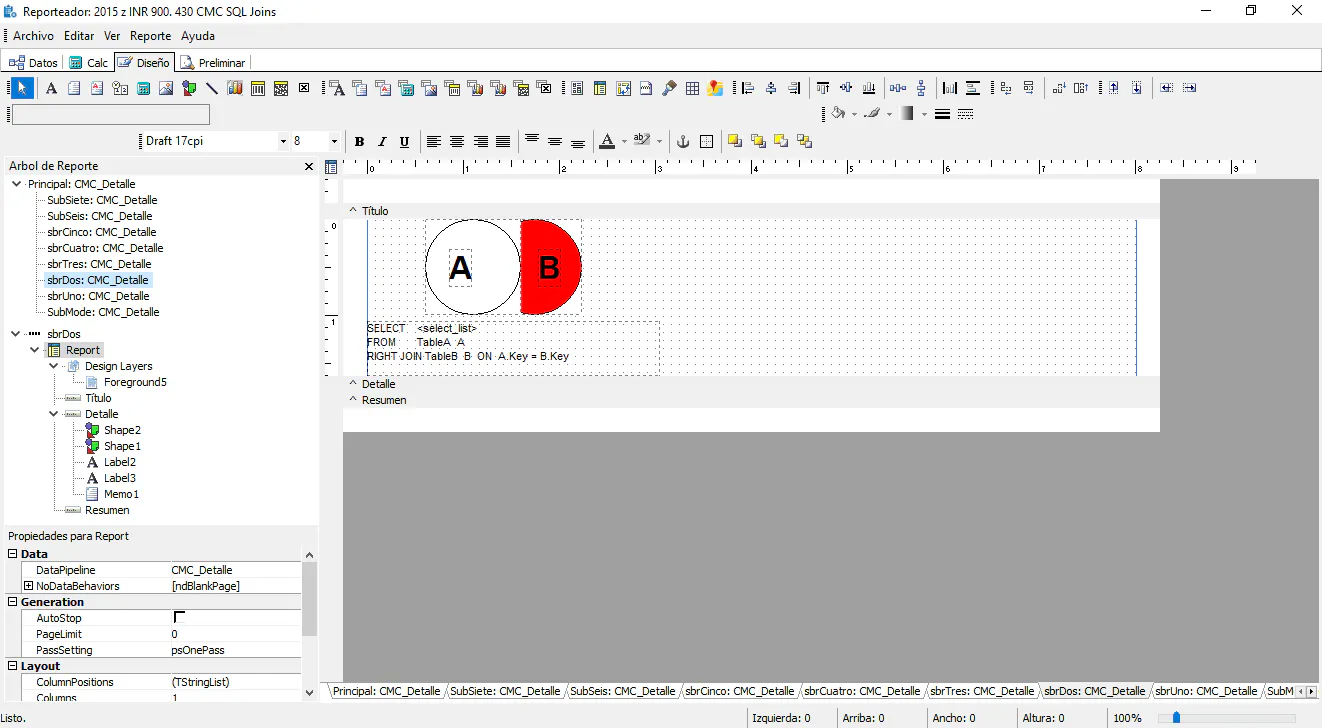Screen dimensions: 1322x728
Task: Select the Line tool icon
Action: click(x=212, y=88)
